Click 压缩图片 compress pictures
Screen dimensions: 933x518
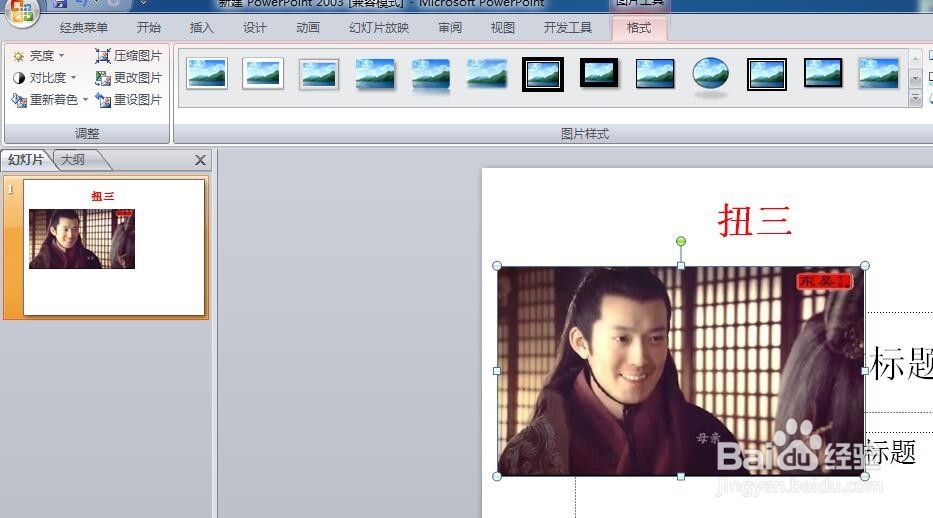tap(129, 56)
